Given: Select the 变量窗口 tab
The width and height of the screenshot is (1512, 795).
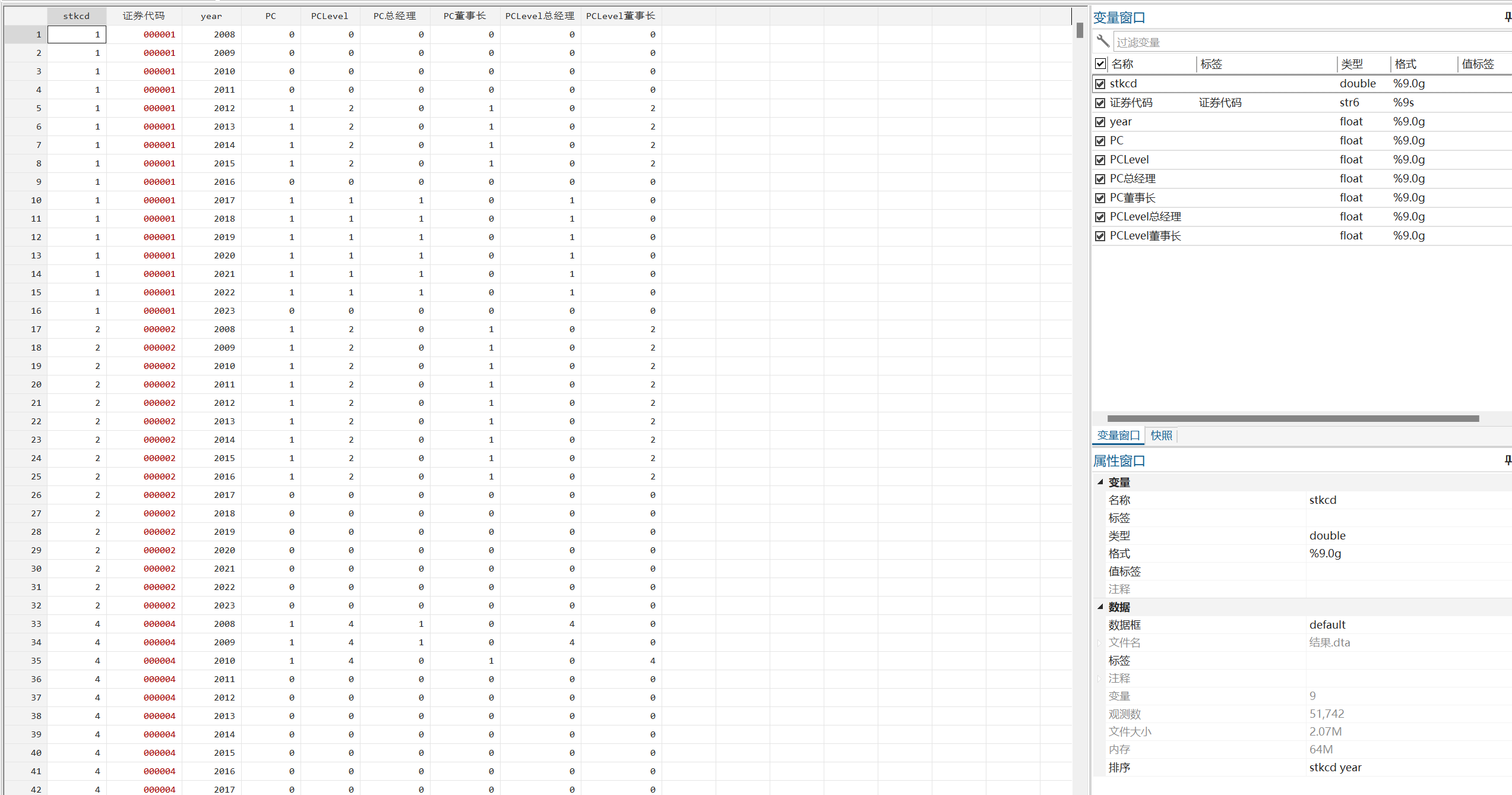Looking at the screenshot, I should (1118, 436).
